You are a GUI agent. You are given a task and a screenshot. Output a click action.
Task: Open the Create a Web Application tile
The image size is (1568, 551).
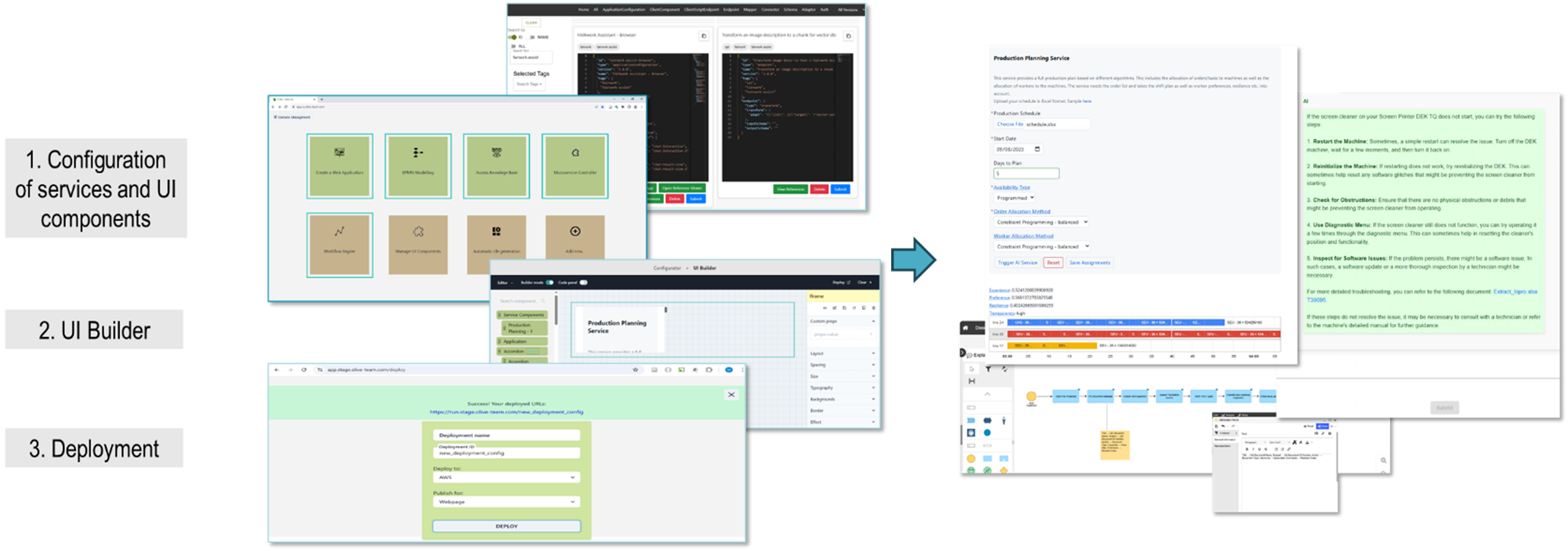[x=340, y=166]
